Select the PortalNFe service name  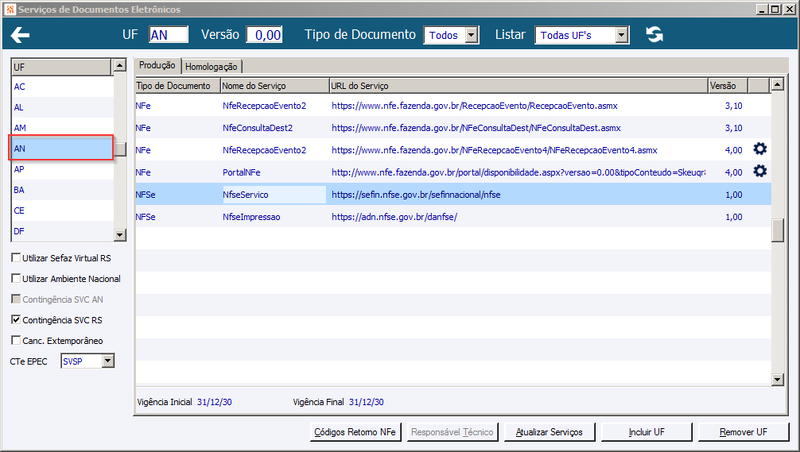[241, 172]
